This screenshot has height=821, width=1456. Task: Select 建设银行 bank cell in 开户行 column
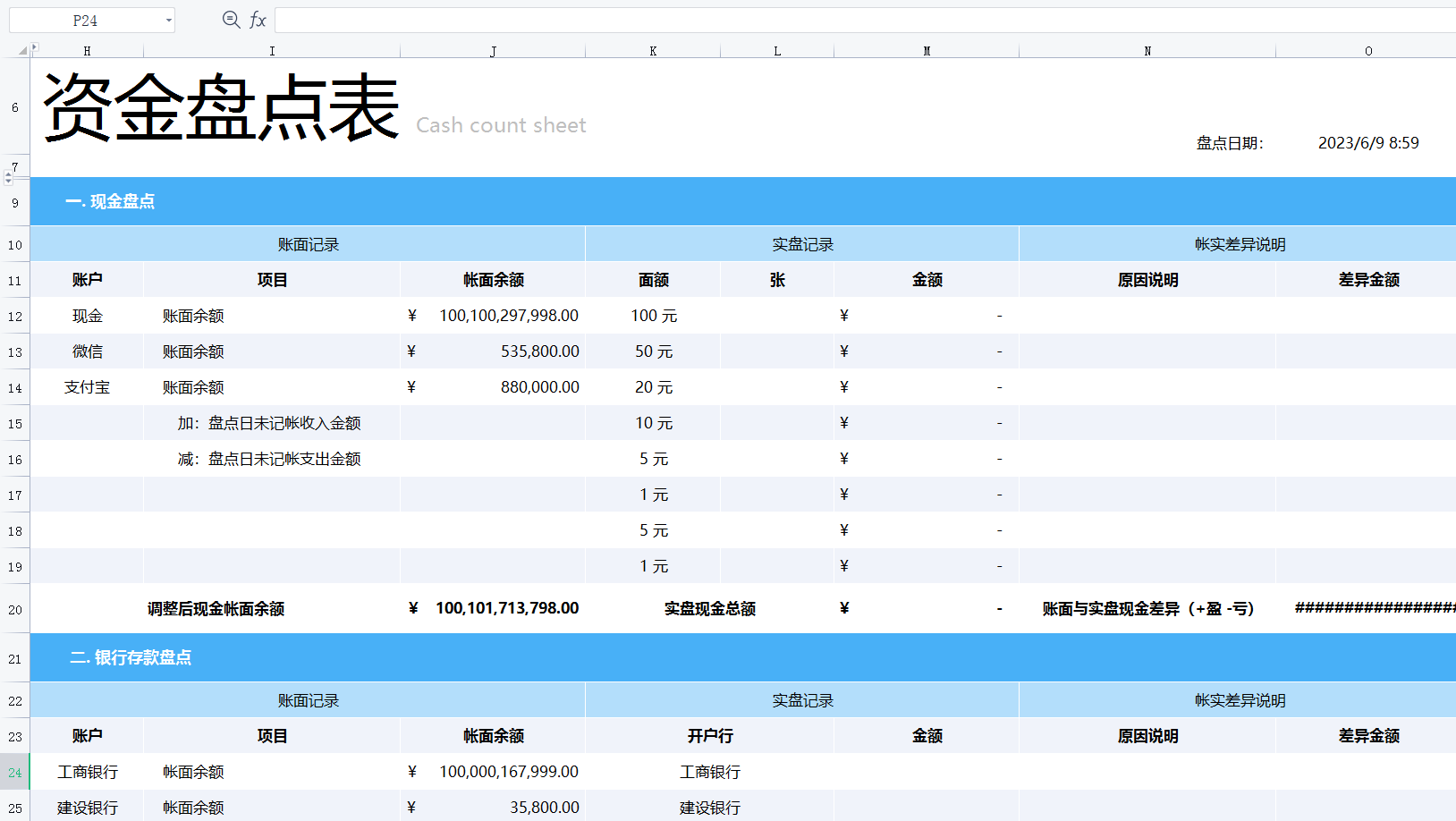[x=710, y=808]
